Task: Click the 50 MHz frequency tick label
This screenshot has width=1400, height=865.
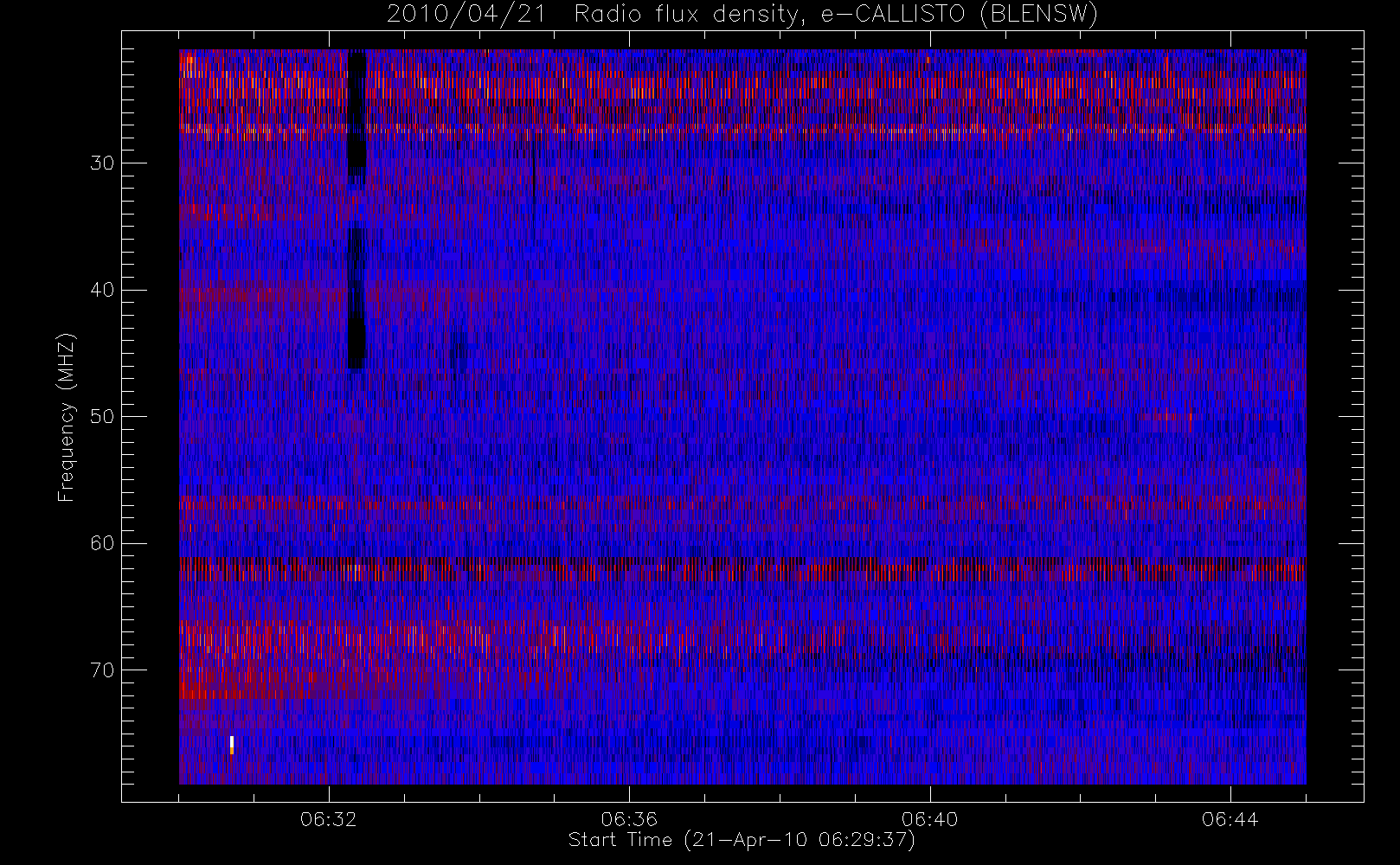Action: (x=102, y=417)
